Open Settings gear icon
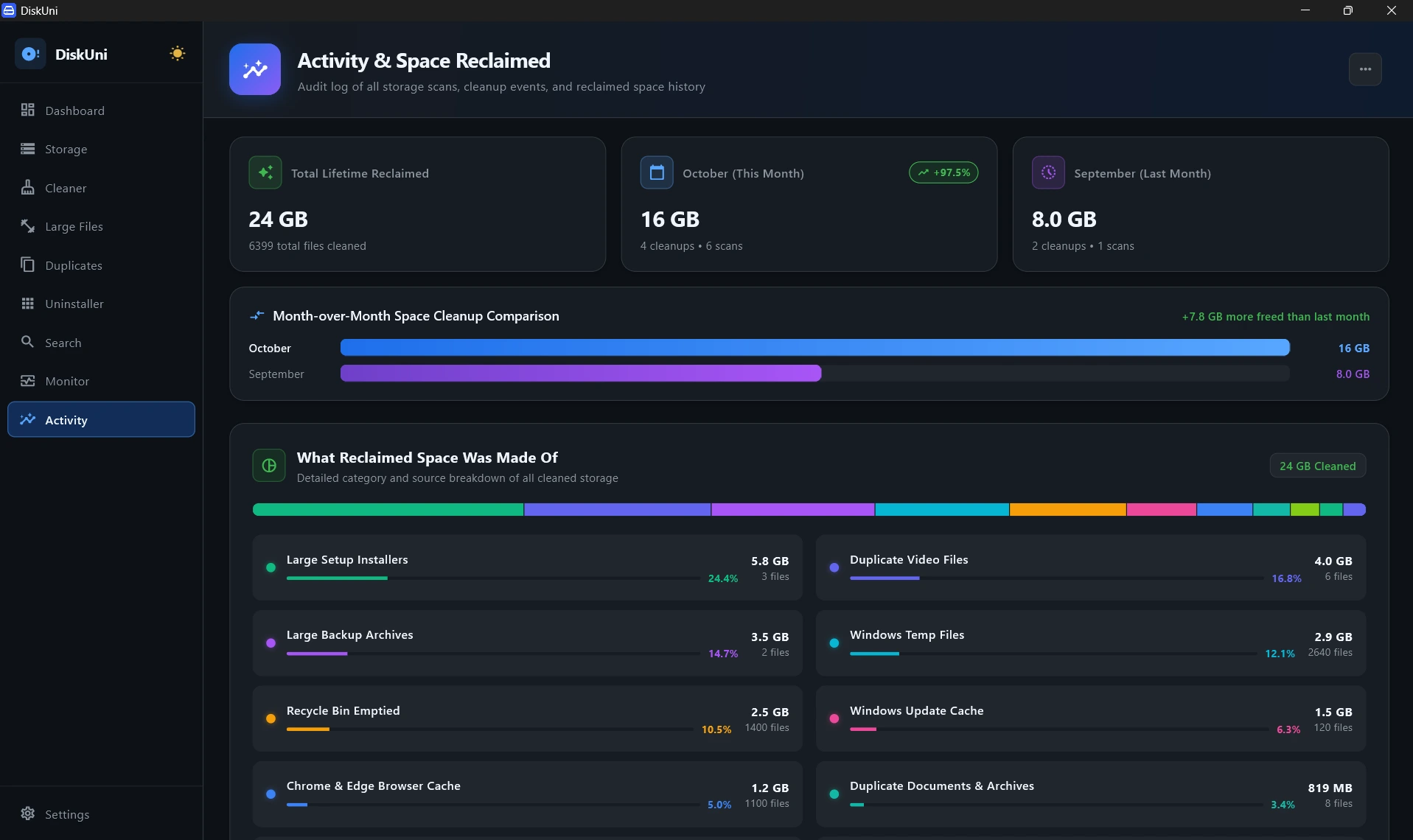The height and width of the screenshot is (840, 1413). (x=28, y=813)
